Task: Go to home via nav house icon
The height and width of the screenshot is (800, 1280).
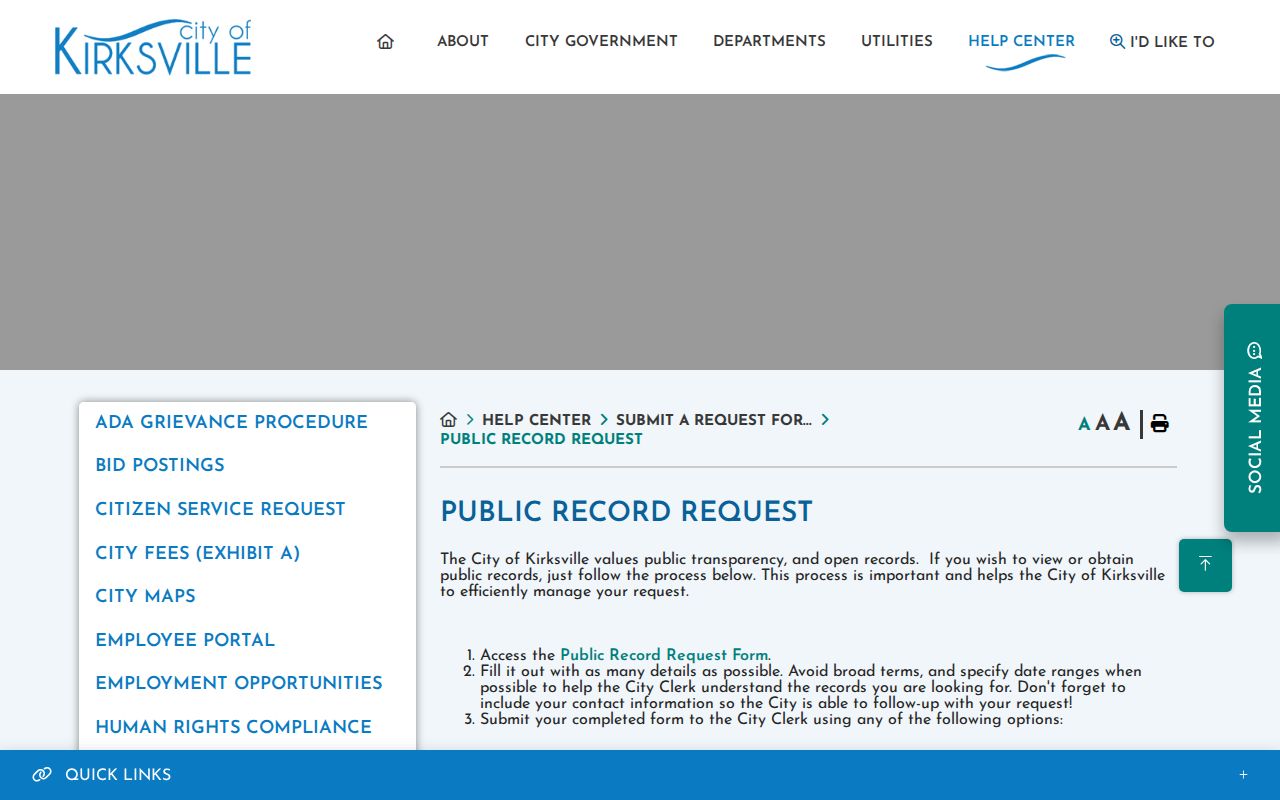Action: (385, 41)
